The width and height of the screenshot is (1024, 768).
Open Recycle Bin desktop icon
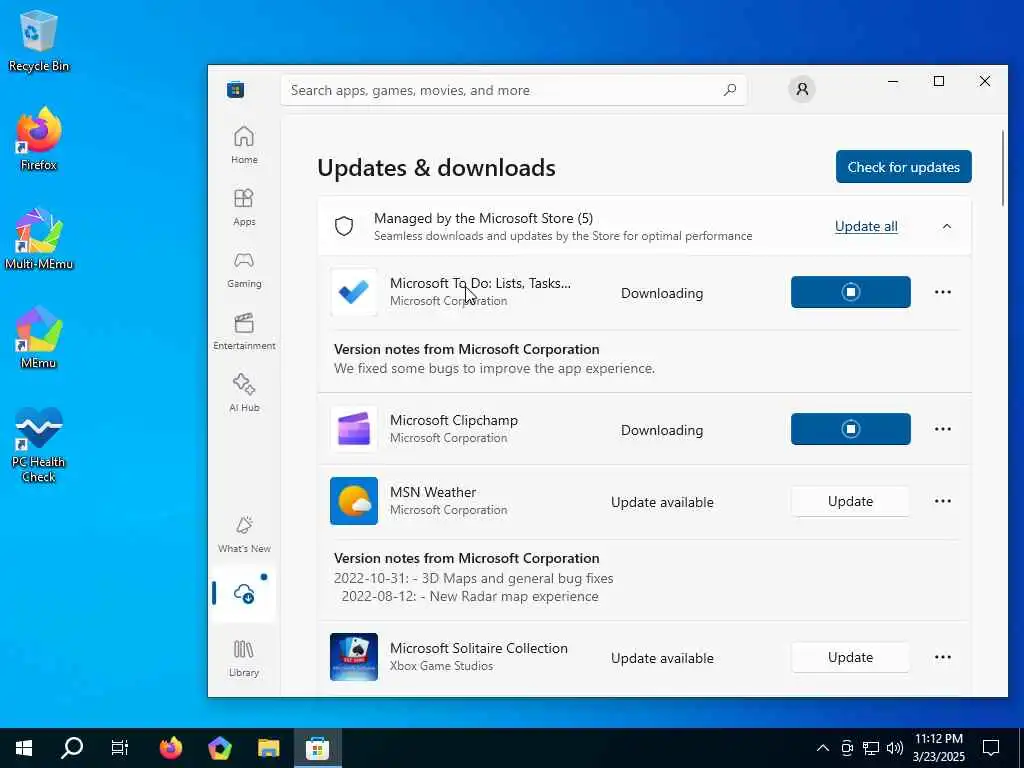[39, 40]
